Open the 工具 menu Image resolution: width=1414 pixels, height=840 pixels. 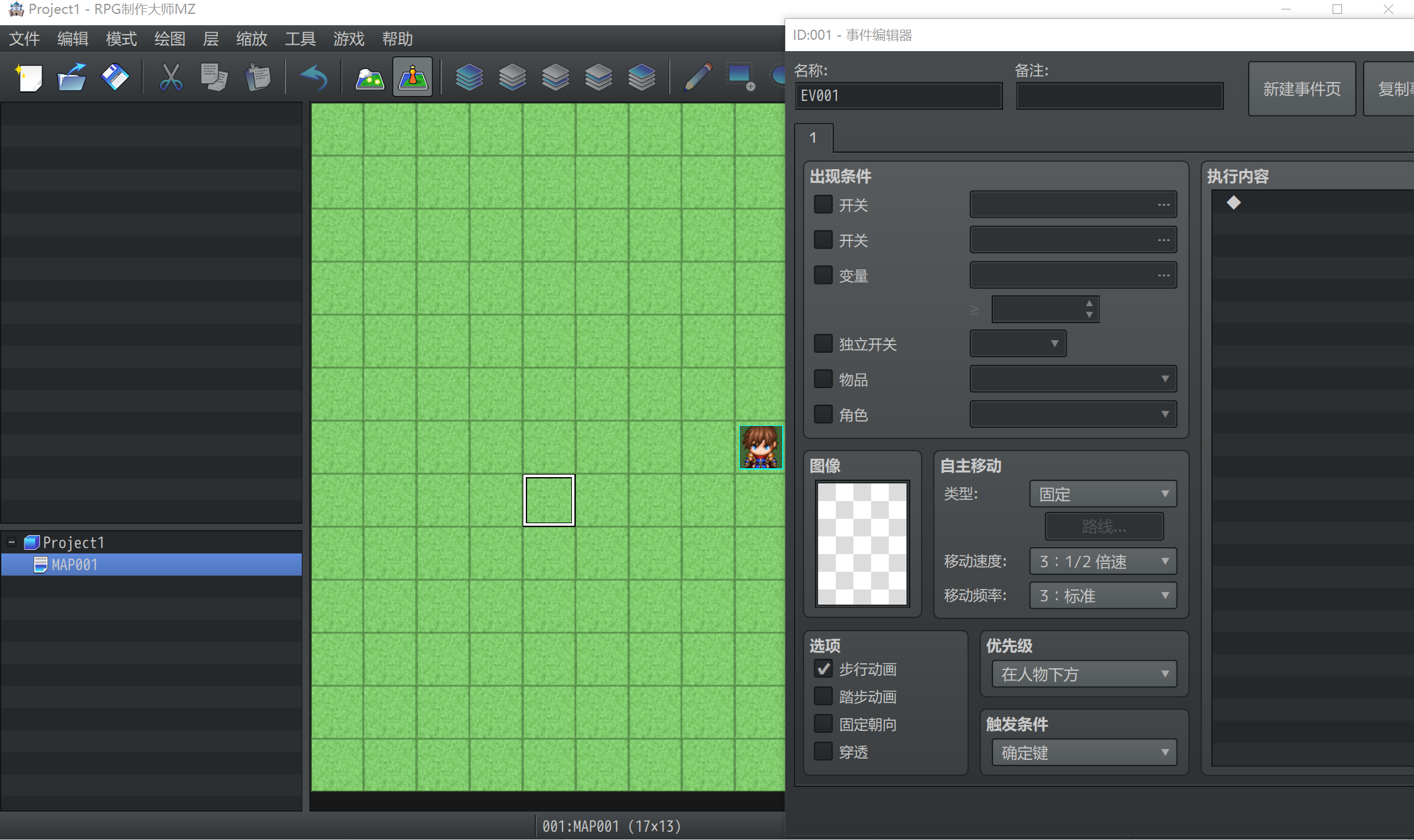click(x=300, y=39)
